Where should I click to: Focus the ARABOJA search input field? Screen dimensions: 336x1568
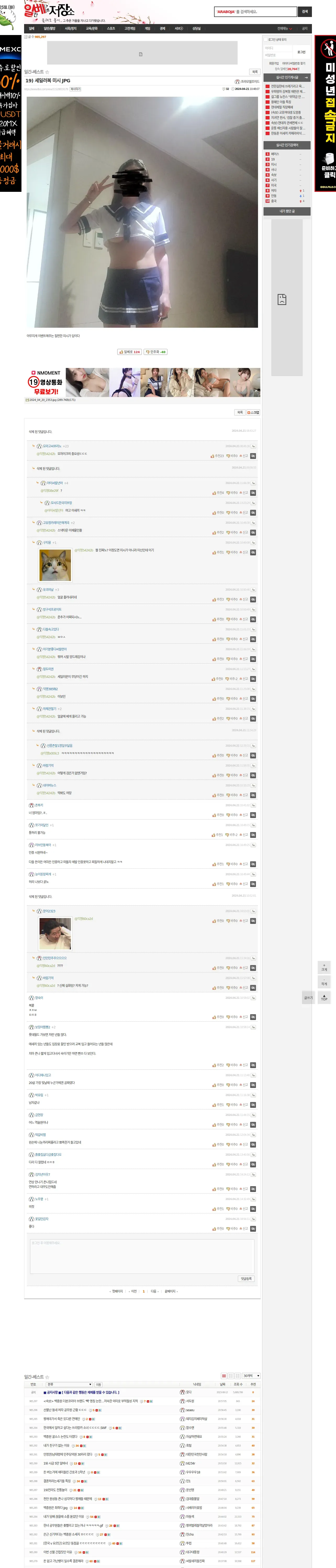(255, 11)
